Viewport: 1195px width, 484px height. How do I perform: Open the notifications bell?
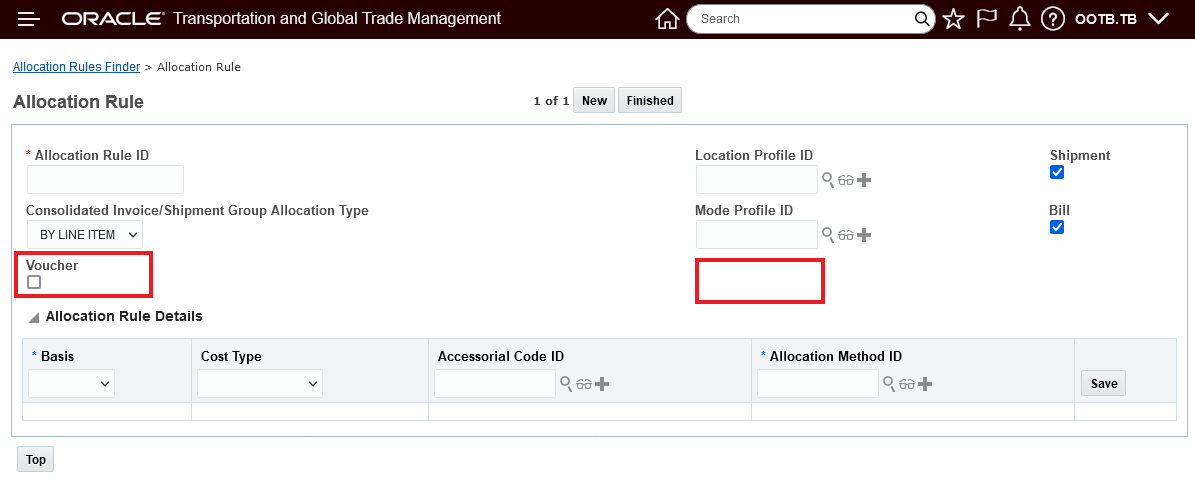pyautogui.click(x=1020, y=19)
